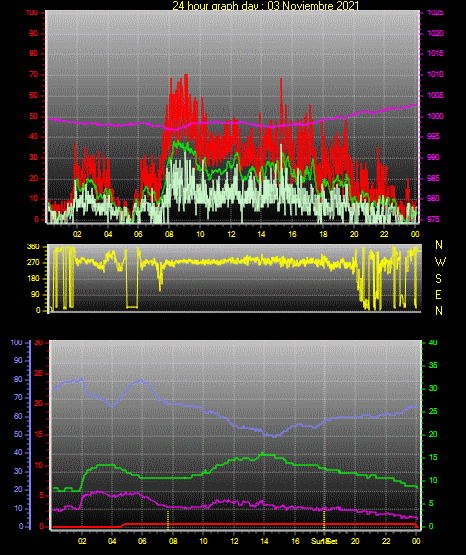Screen dimensions: 466x555
Task: Click green temperature axis label 25
Action: (x=433, y=412)
